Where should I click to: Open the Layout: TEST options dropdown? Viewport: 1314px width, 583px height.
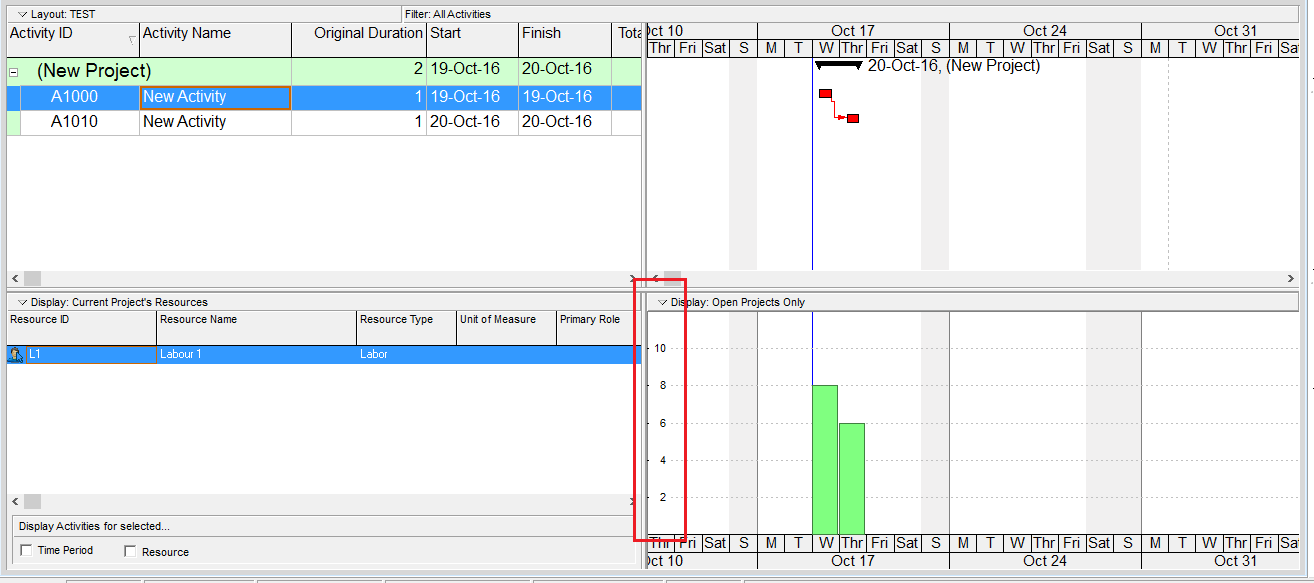(x=22, y=15)
